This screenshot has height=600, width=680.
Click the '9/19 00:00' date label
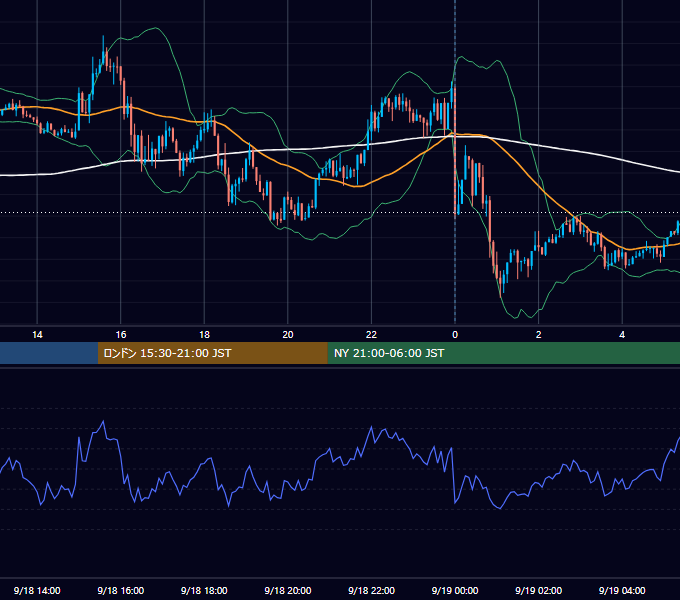click(455, 590)
